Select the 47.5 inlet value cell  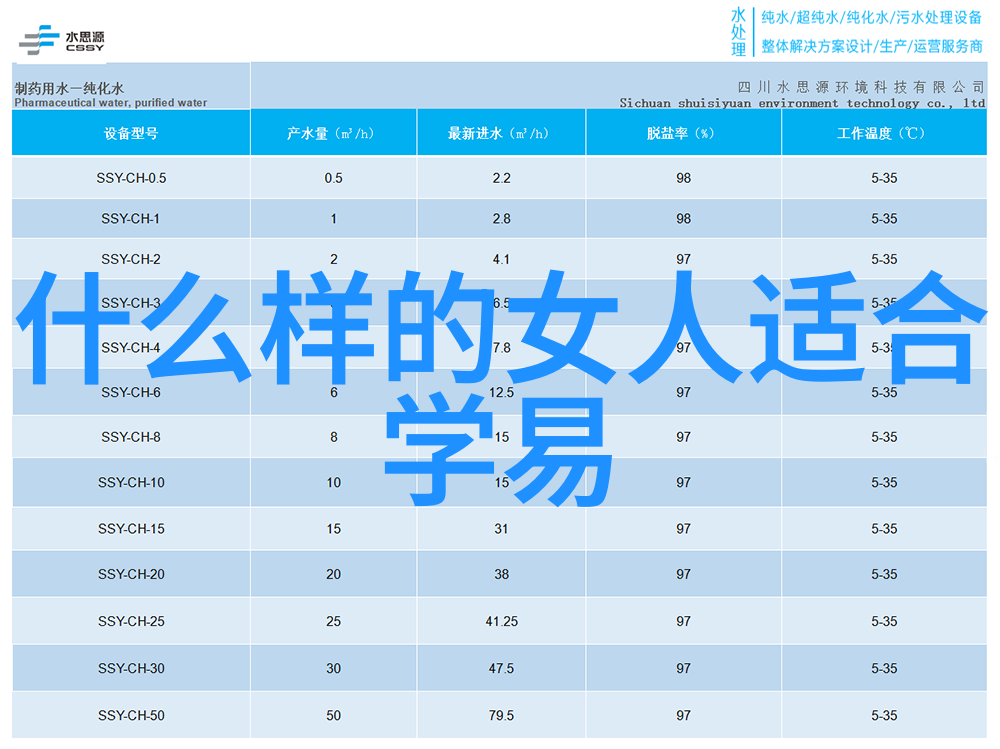point(501,668)
